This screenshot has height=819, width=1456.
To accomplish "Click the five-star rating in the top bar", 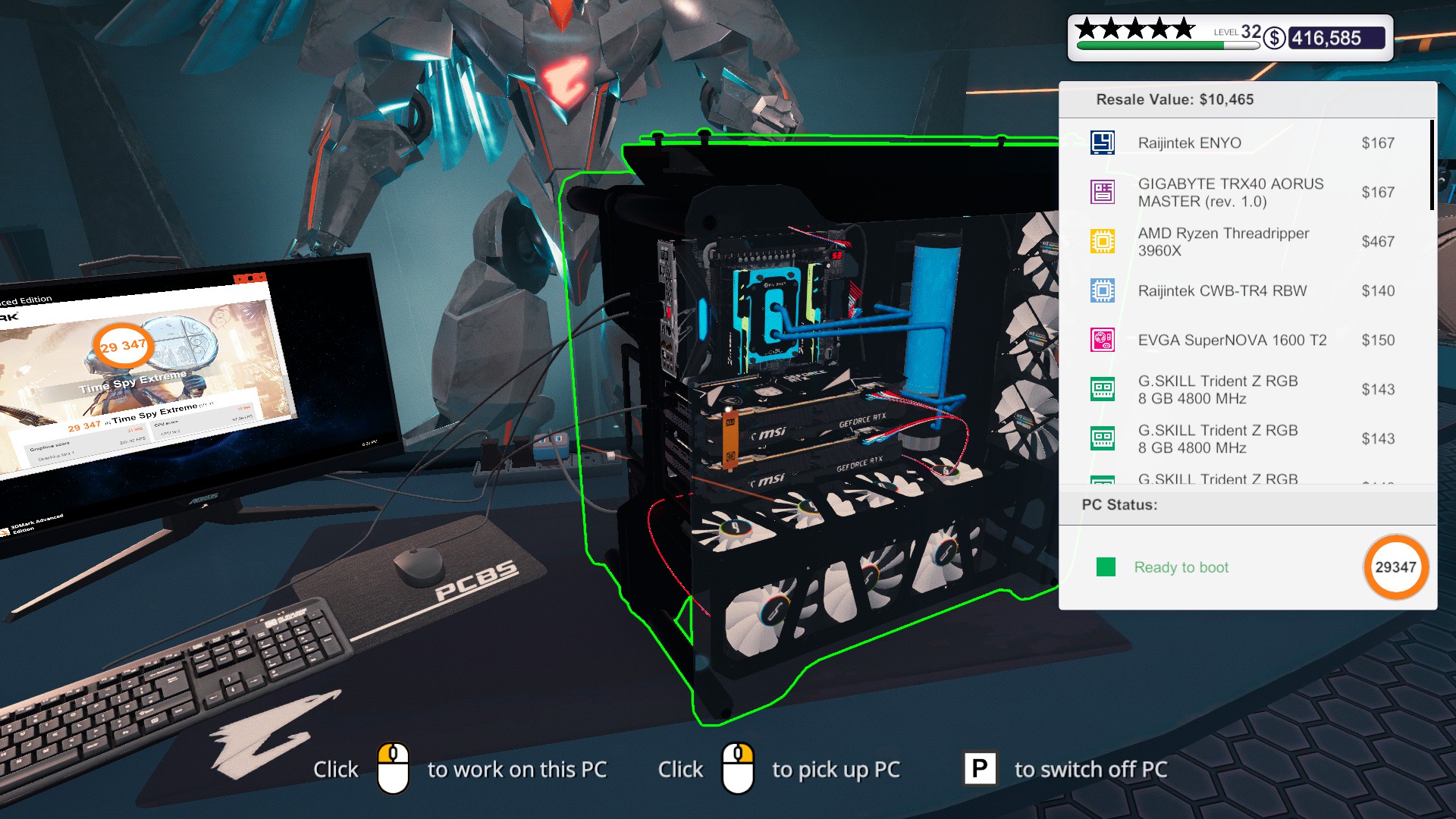I will point(1134,29).
